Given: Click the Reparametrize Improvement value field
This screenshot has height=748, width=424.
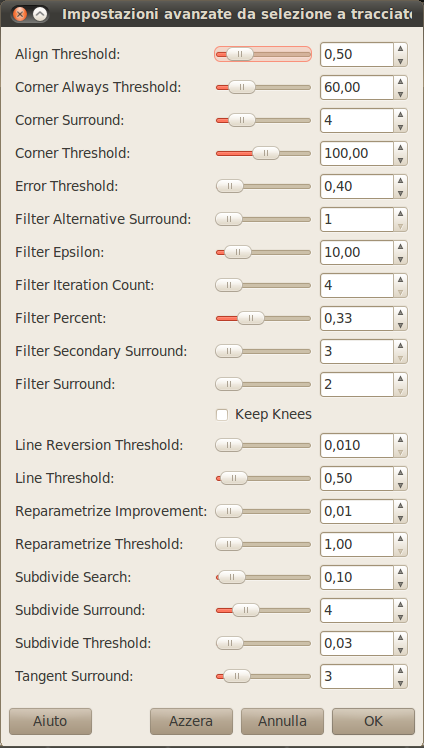Looking at the screenshot, I should [357, 511].
